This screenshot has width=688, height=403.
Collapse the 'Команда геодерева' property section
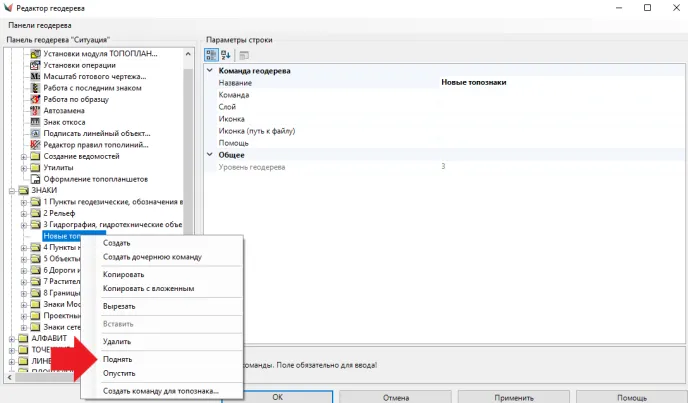coord(211,71)
